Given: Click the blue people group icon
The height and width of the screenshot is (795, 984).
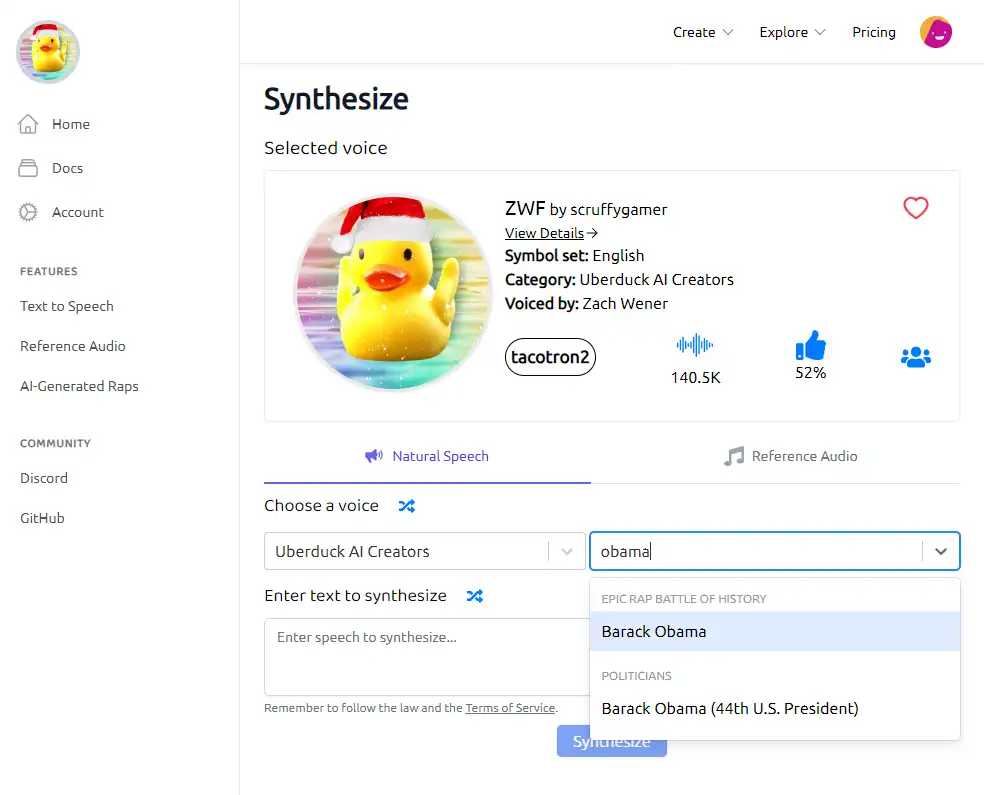Looking at the screenshot, I should [916, 357].
